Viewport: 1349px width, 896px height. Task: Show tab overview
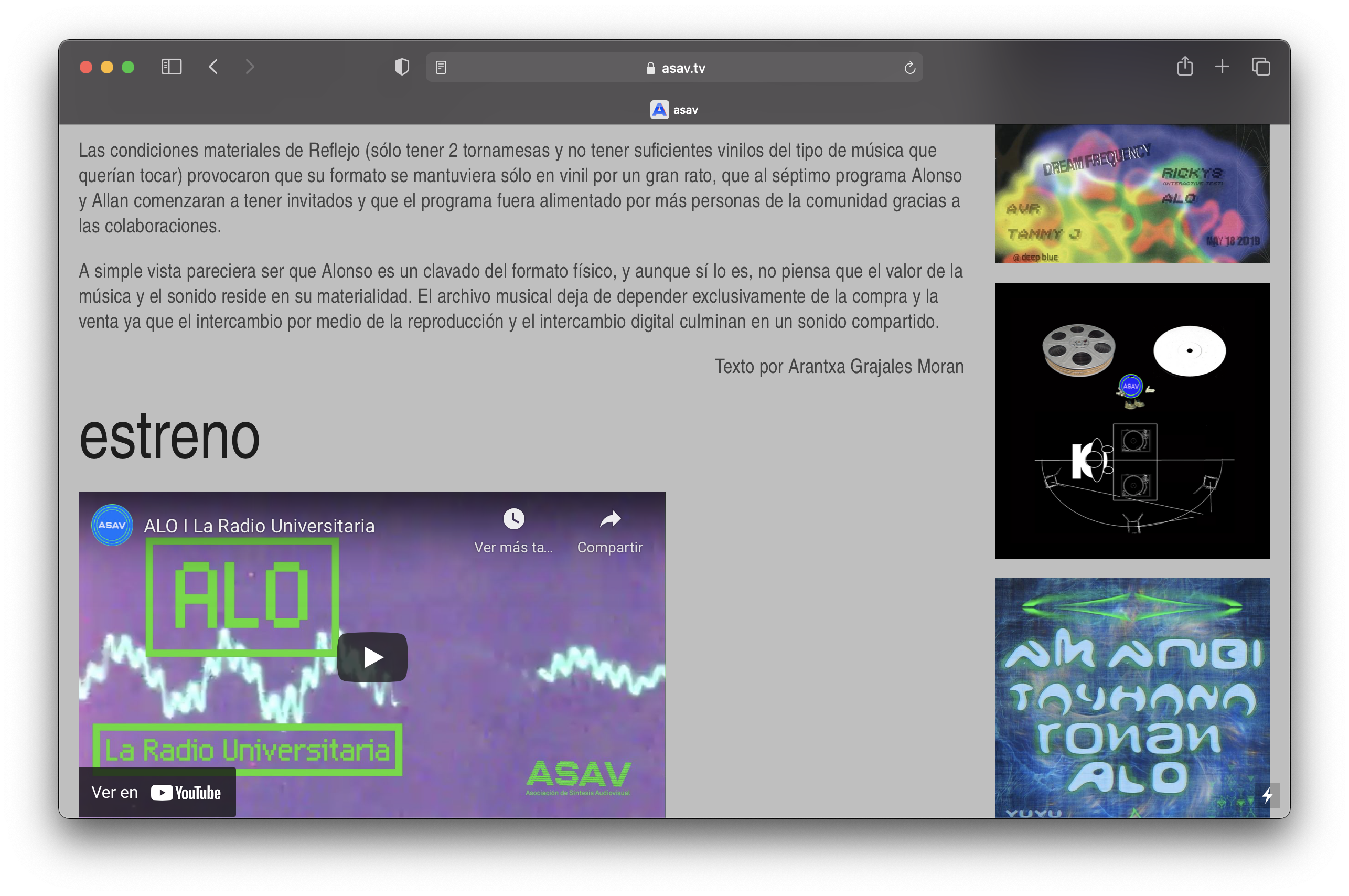pos(1260,67)
